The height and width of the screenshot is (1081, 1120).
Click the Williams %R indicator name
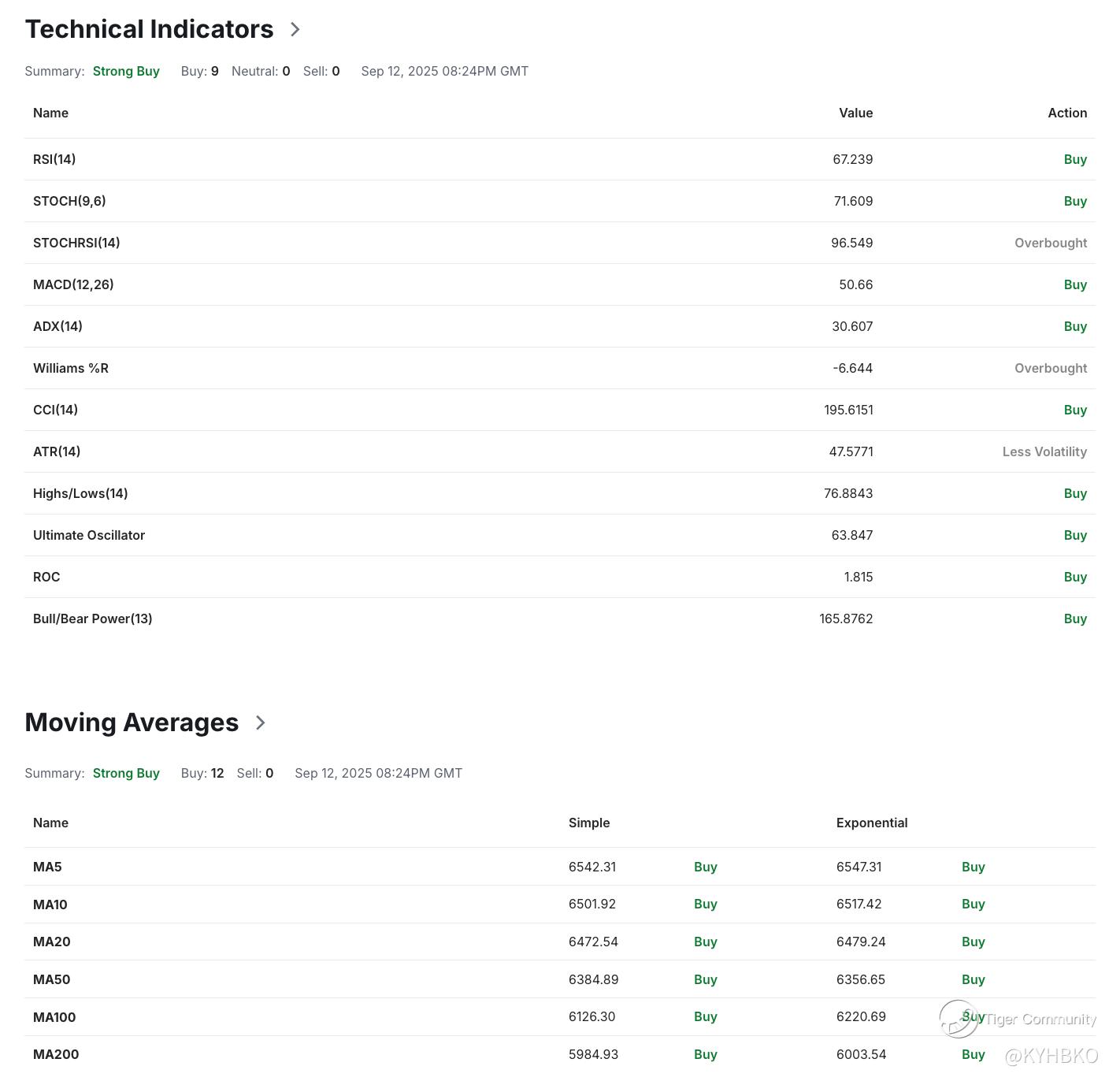pos(71,368)
